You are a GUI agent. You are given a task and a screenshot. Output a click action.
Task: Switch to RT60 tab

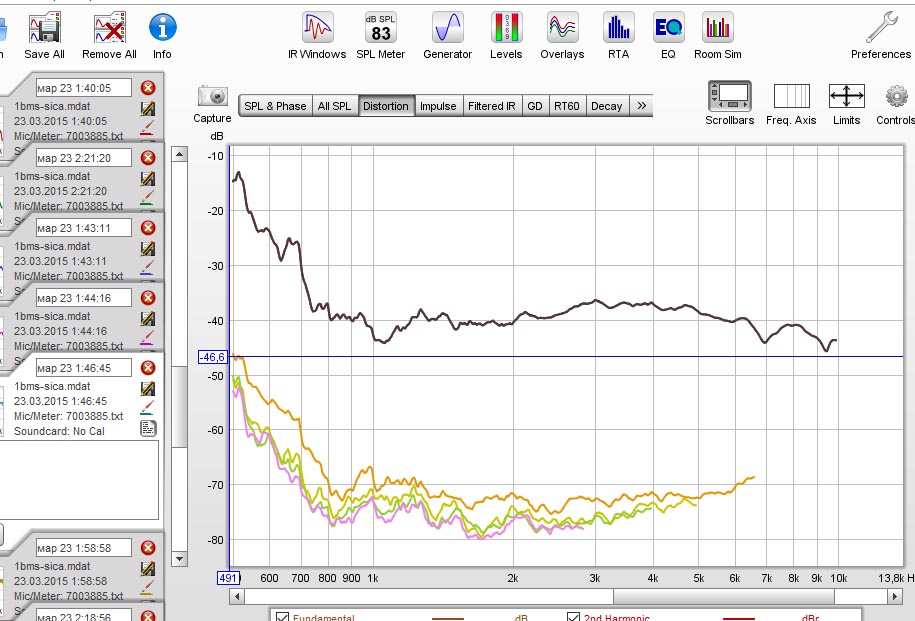[x=567, y=106]
